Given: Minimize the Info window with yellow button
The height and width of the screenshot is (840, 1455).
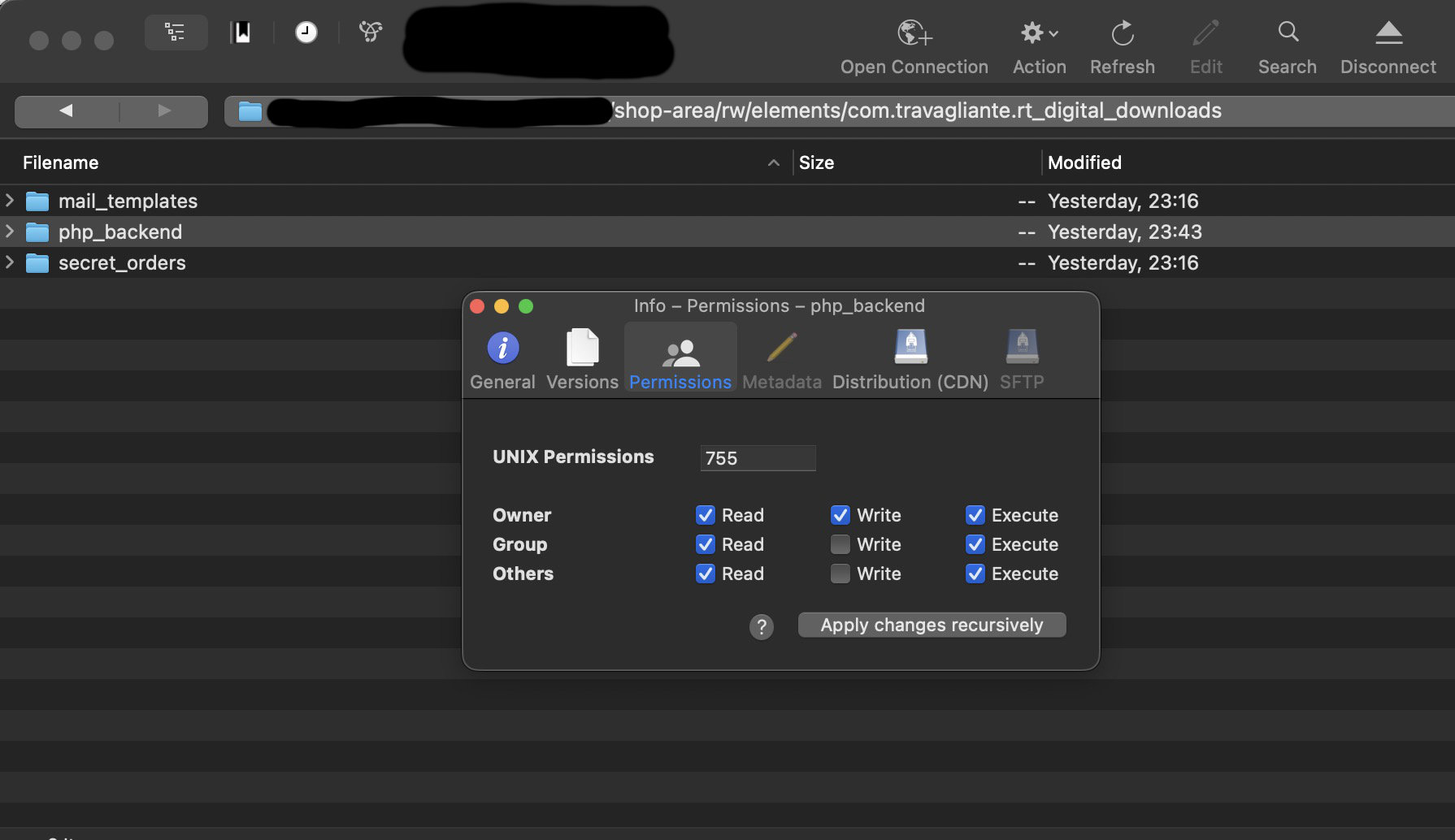Looking at the screenshot, I should (502, 306).
